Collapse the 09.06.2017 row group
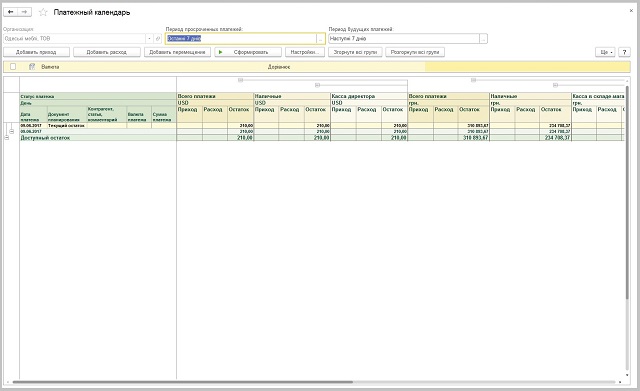Screen dimensions: 640x391 12,131
